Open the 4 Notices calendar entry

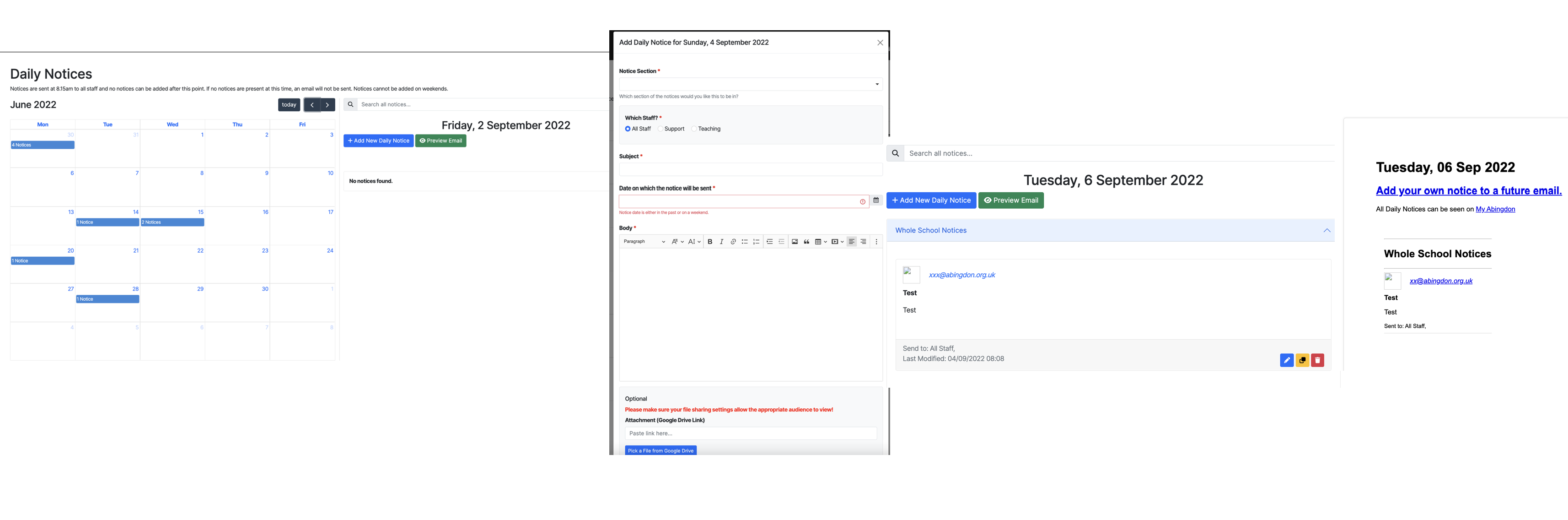click(x=43, y=145)
